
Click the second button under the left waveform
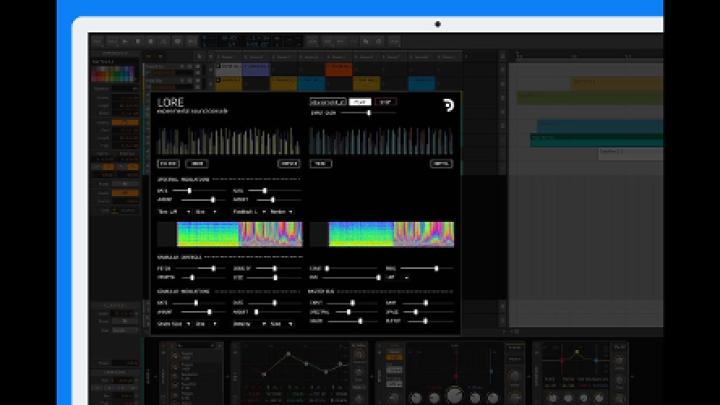pos(197,163)
